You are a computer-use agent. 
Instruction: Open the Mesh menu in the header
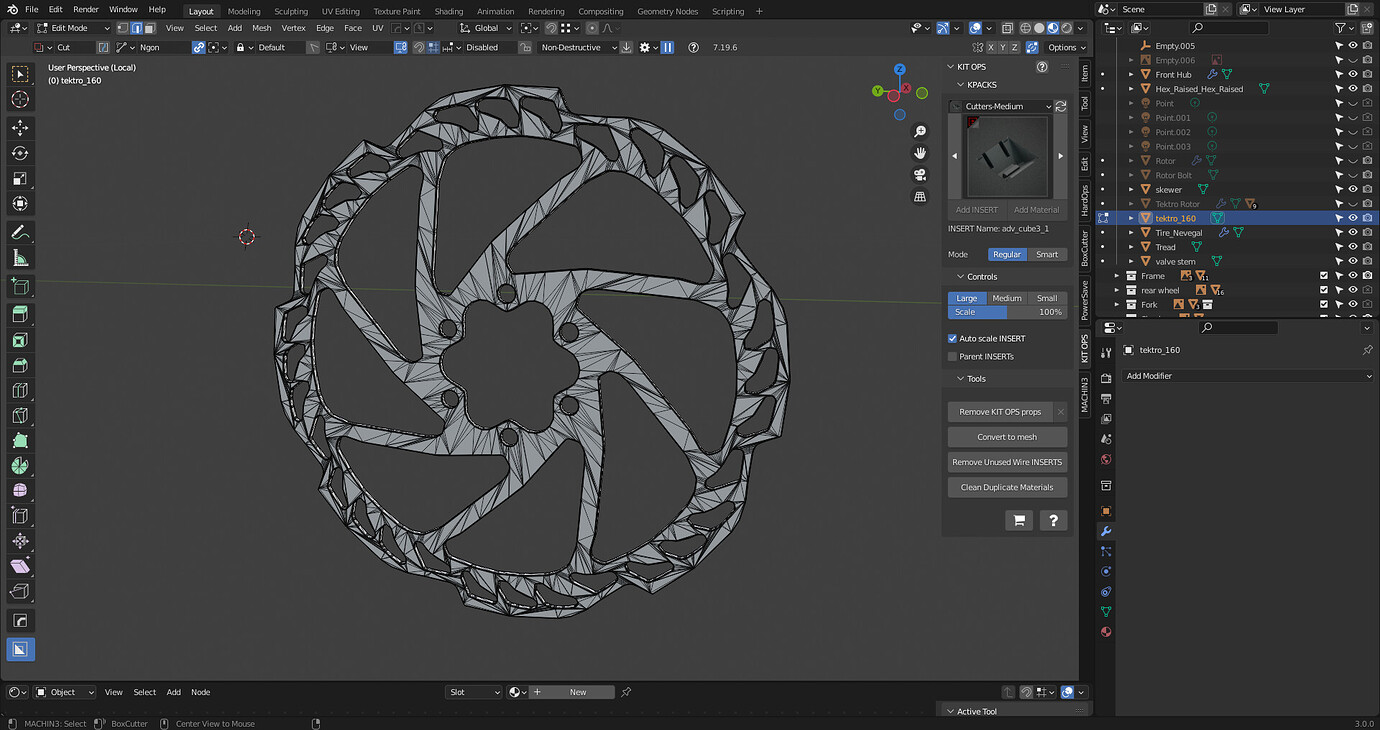[261, 28]
